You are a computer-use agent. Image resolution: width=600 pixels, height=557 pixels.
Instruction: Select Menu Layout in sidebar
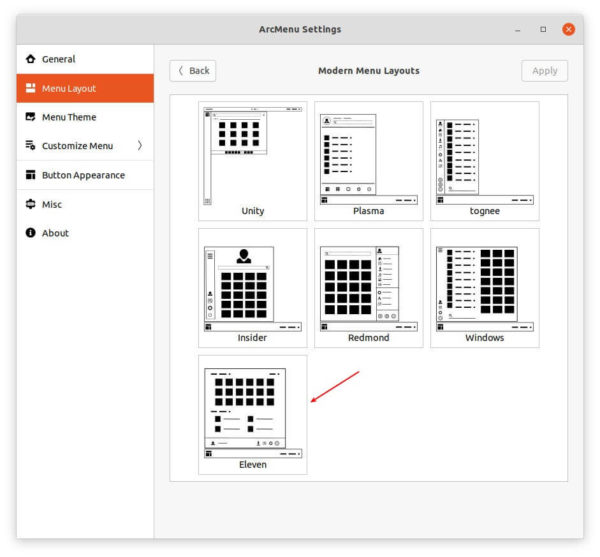tap(85, 88)
